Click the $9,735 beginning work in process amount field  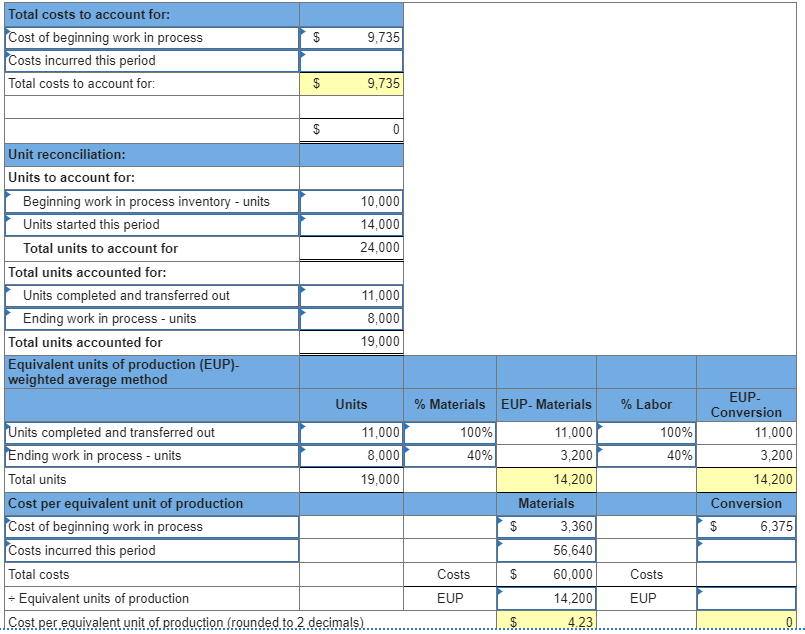coord(351,37)
